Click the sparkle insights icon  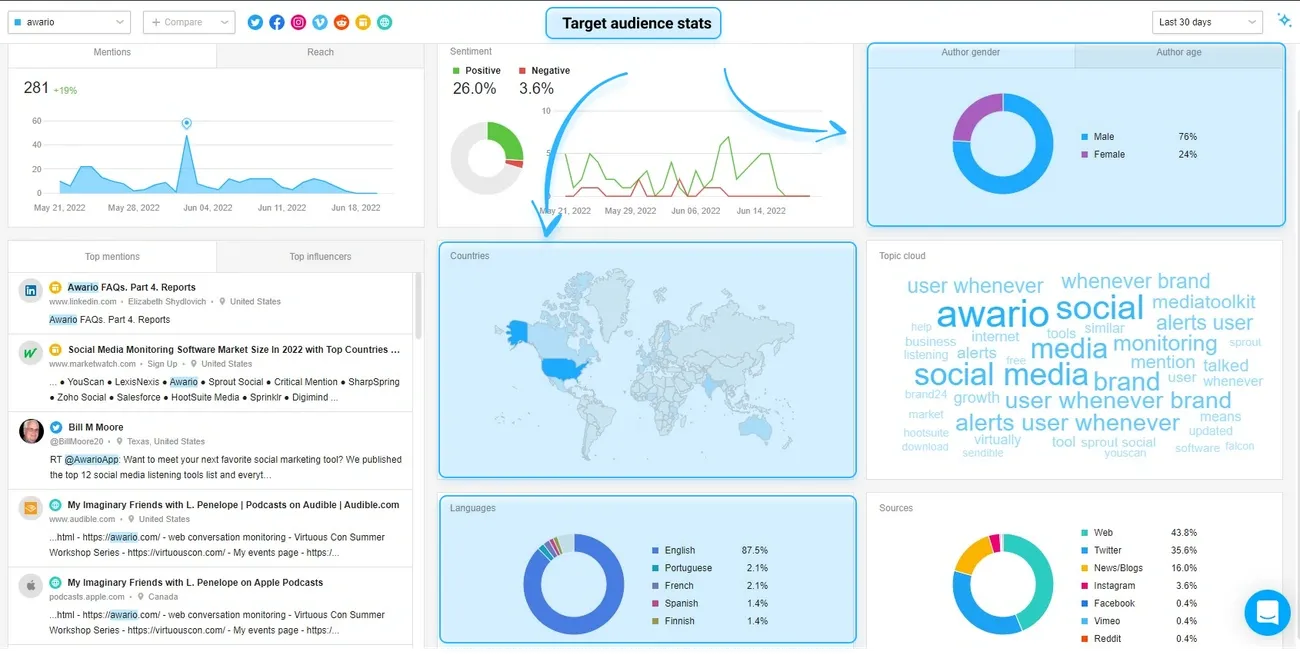[1285, 20]
